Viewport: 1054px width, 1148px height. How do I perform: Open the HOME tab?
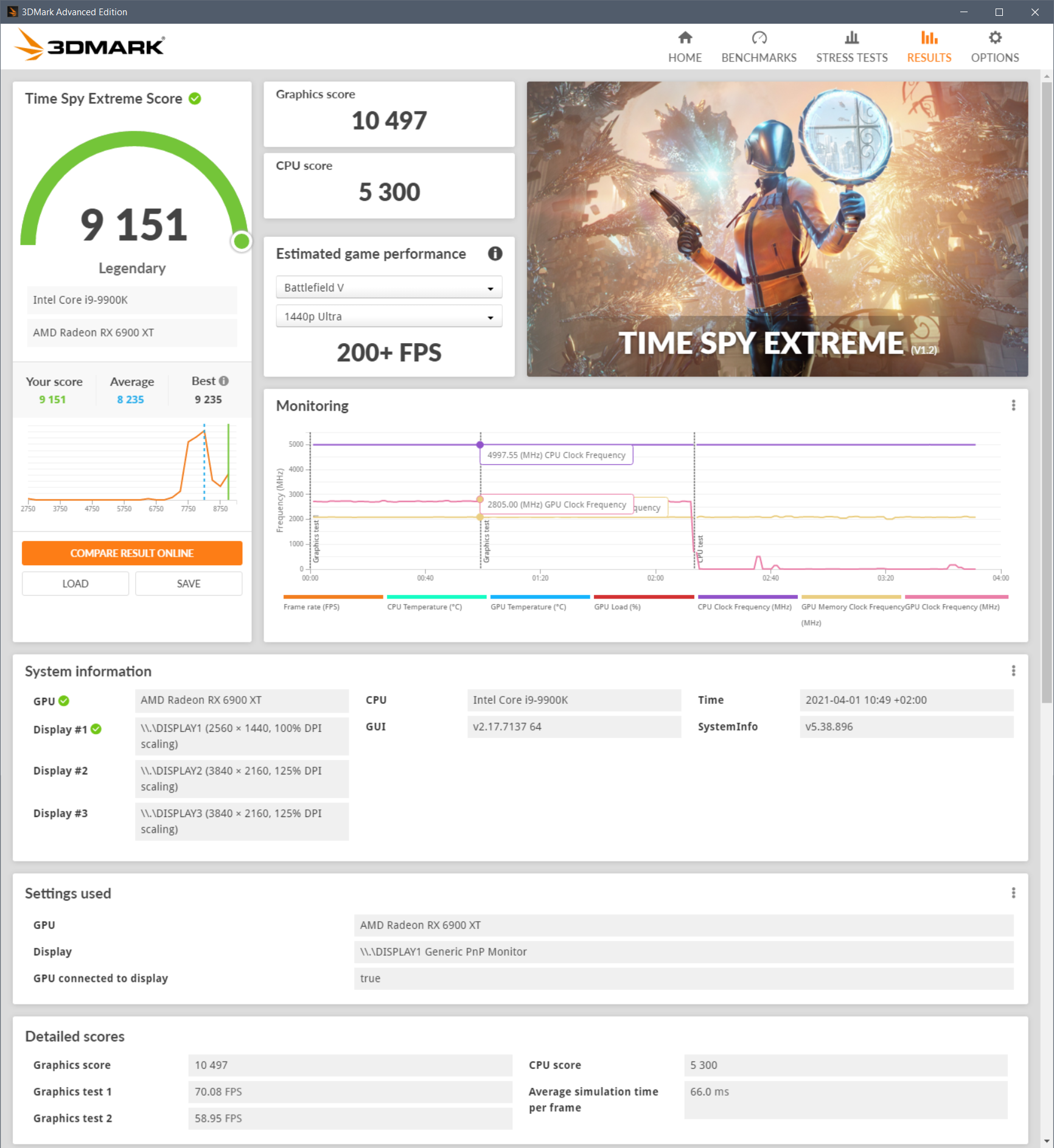click(685, 47)
